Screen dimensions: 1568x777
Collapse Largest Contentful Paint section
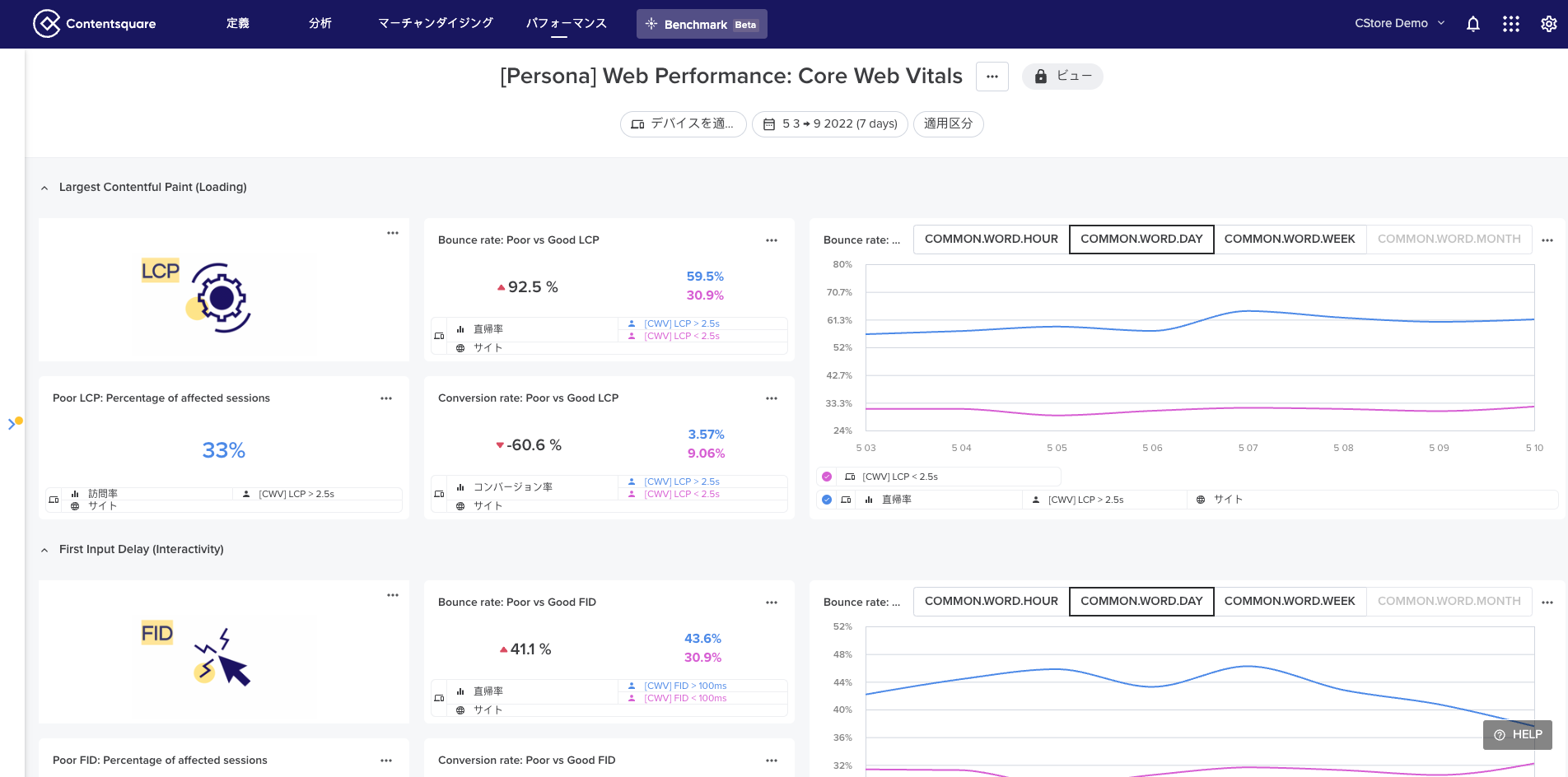[x=44, y=188]
